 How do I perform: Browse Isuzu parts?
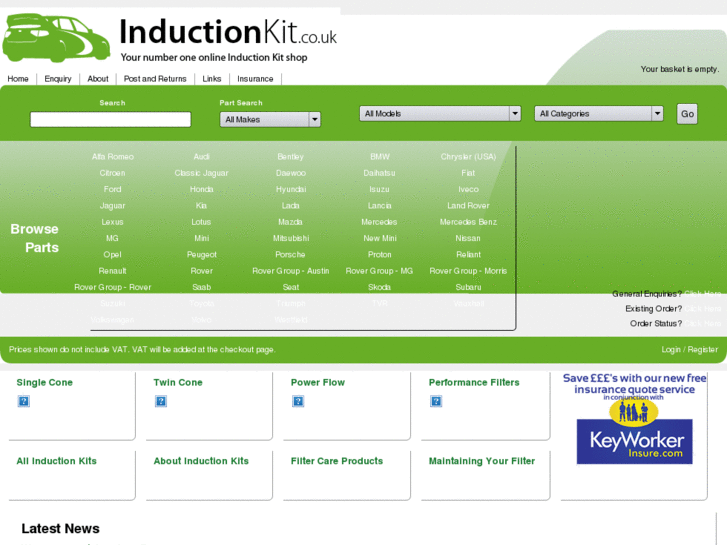pos(379,189)
